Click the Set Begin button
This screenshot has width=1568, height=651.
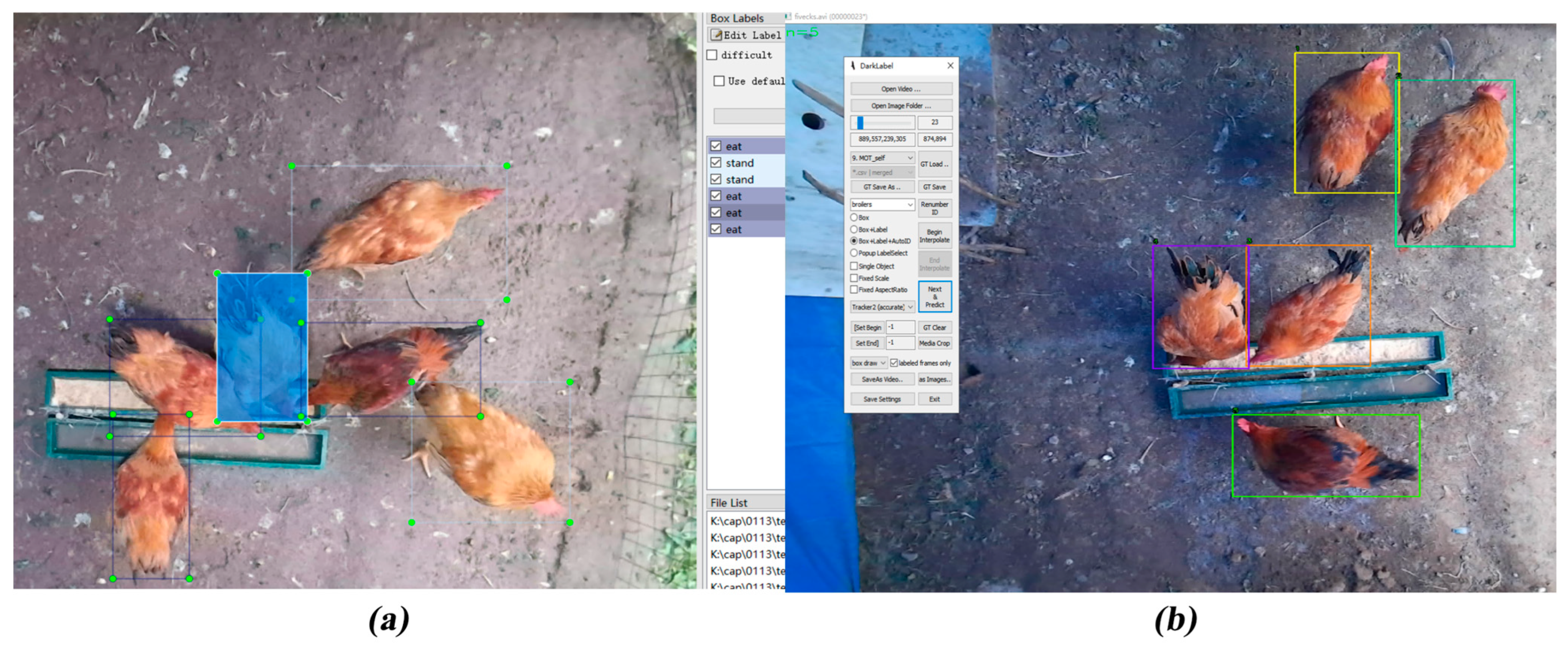pyautogui.click(x=867, y=328)
